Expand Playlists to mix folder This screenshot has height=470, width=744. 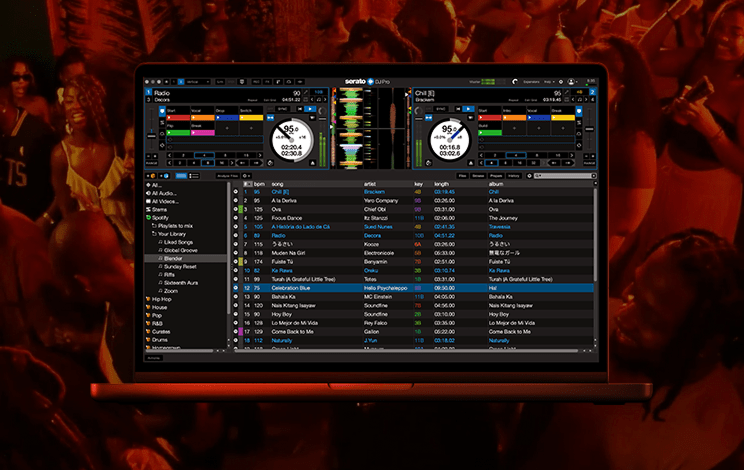[154, 226]
